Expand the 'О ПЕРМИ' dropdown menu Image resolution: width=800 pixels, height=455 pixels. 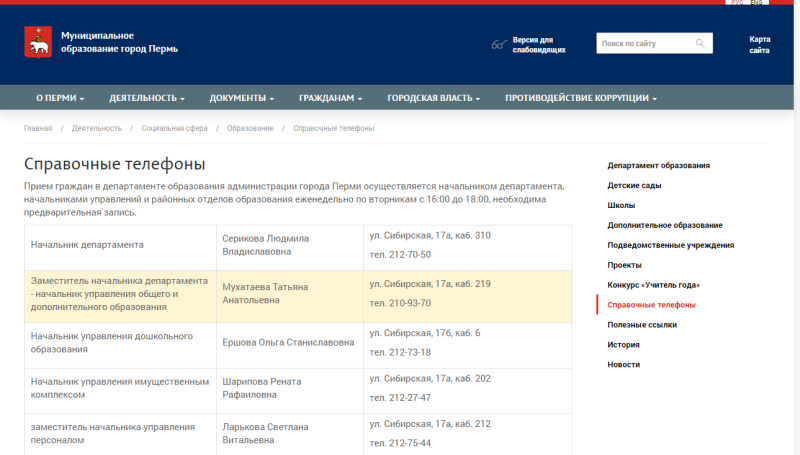[x=60, y=98]
